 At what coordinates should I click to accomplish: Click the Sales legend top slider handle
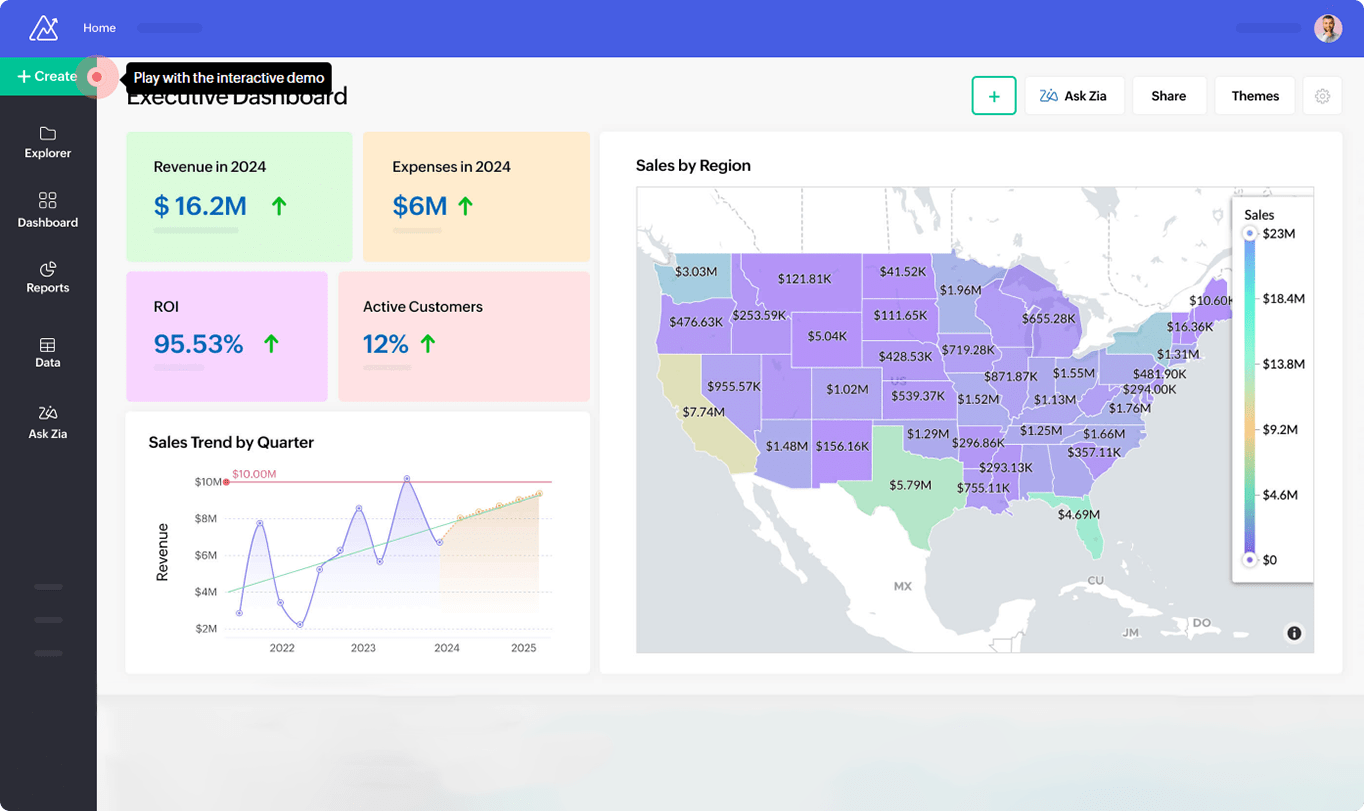pyautogui.click(x=1249, y=233)
